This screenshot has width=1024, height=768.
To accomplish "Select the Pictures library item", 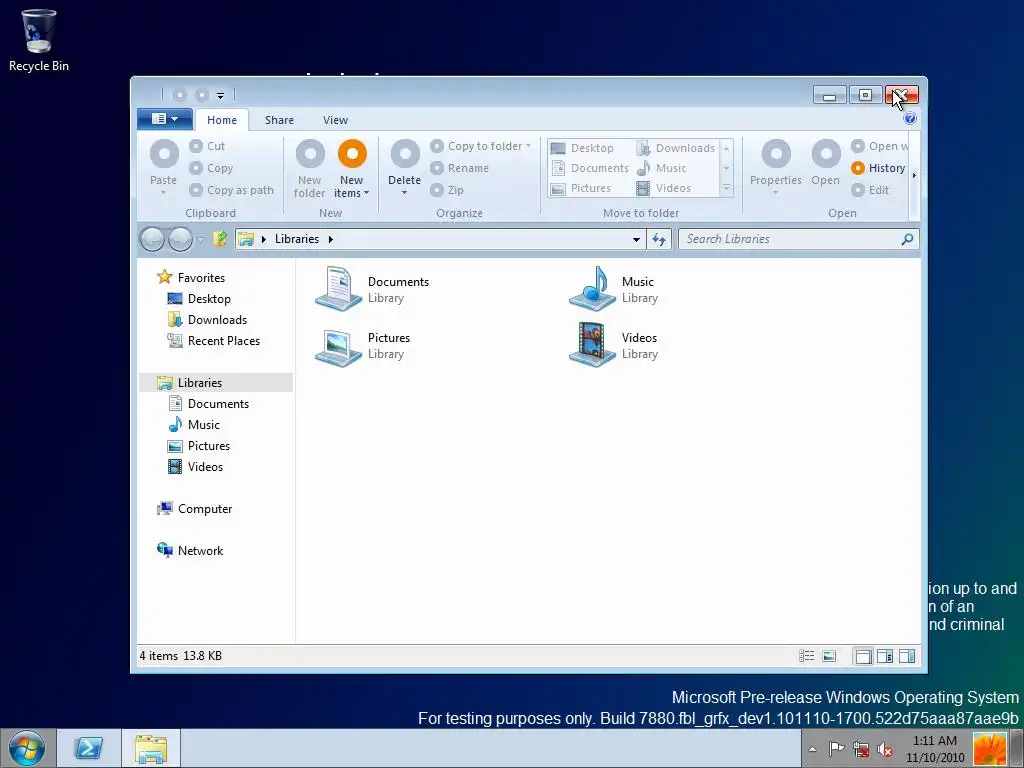I will point(362,345).
